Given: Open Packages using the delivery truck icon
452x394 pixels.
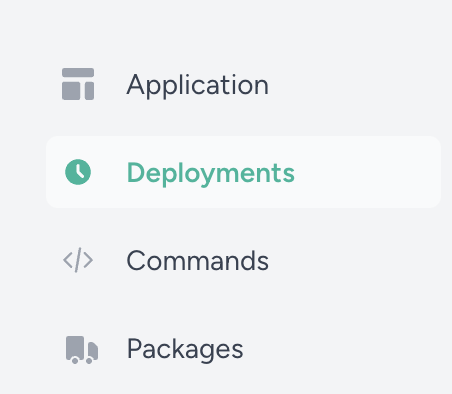Looking at the screenshot, I should click(x=82, y=350).
